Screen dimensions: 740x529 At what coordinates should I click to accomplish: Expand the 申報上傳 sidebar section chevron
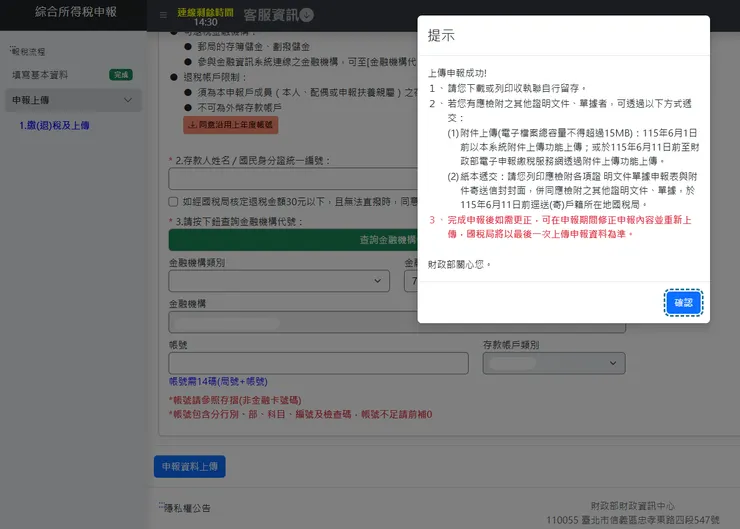[x=128, y=100]
